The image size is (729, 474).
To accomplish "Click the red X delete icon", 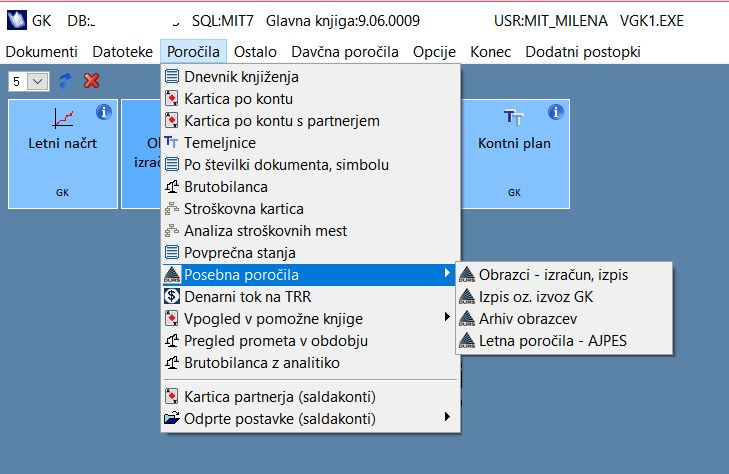I will point(92,81).
